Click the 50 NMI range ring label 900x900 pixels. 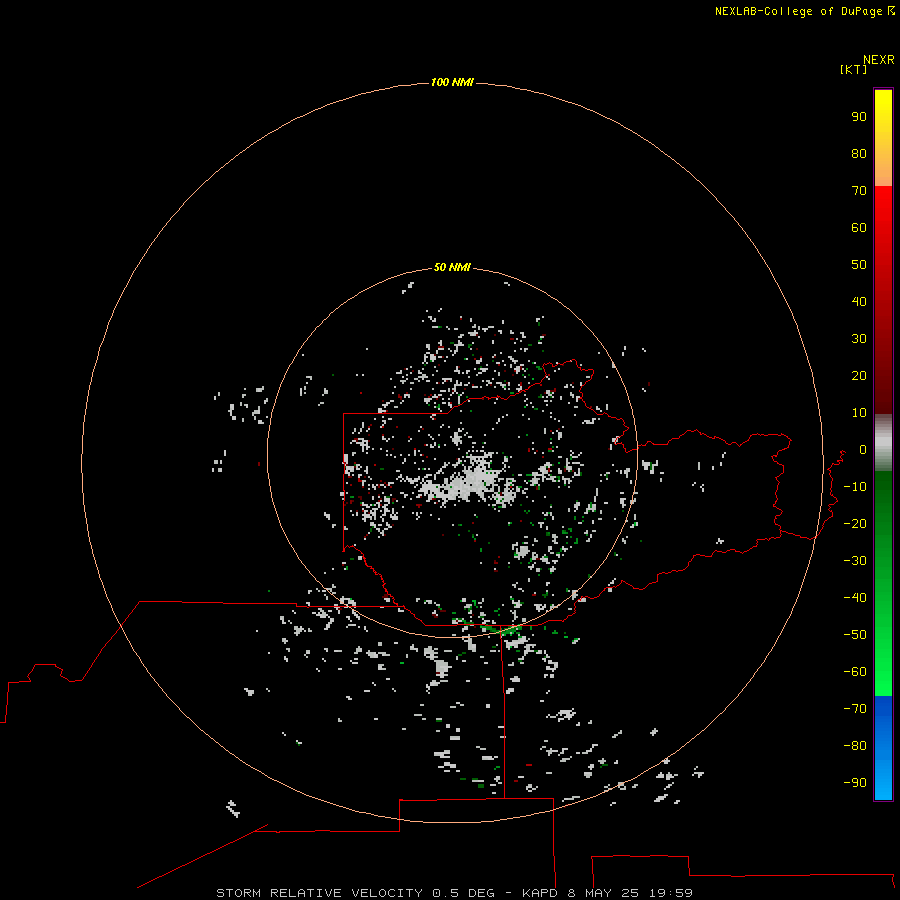[x=452, y=267]
